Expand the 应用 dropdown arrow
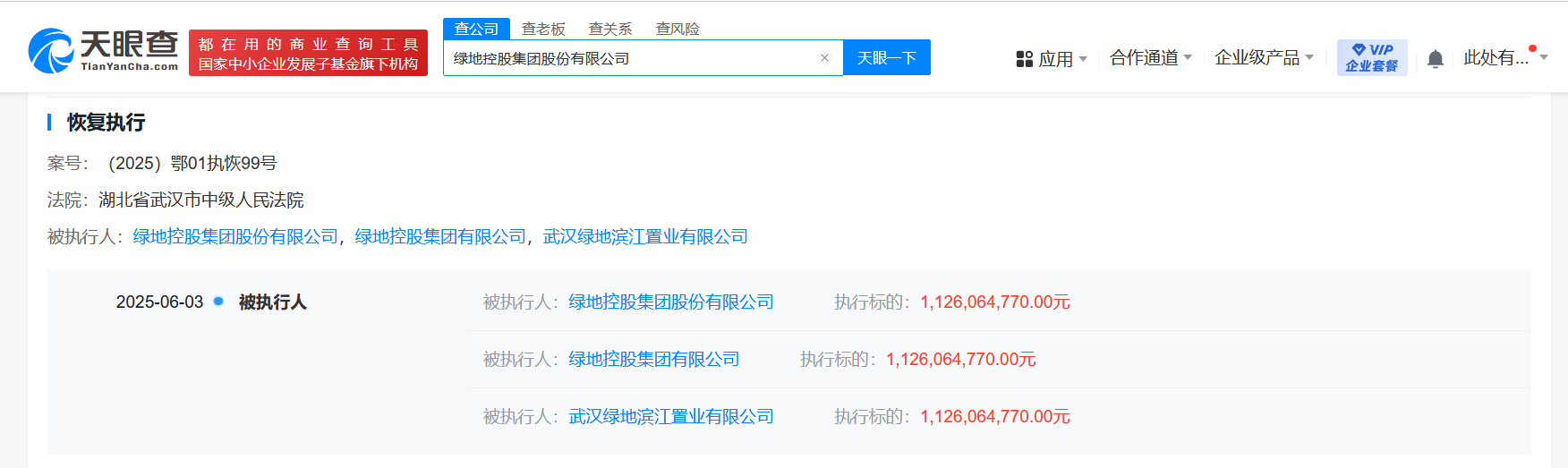1568x468 pixels. point(1083,59)
